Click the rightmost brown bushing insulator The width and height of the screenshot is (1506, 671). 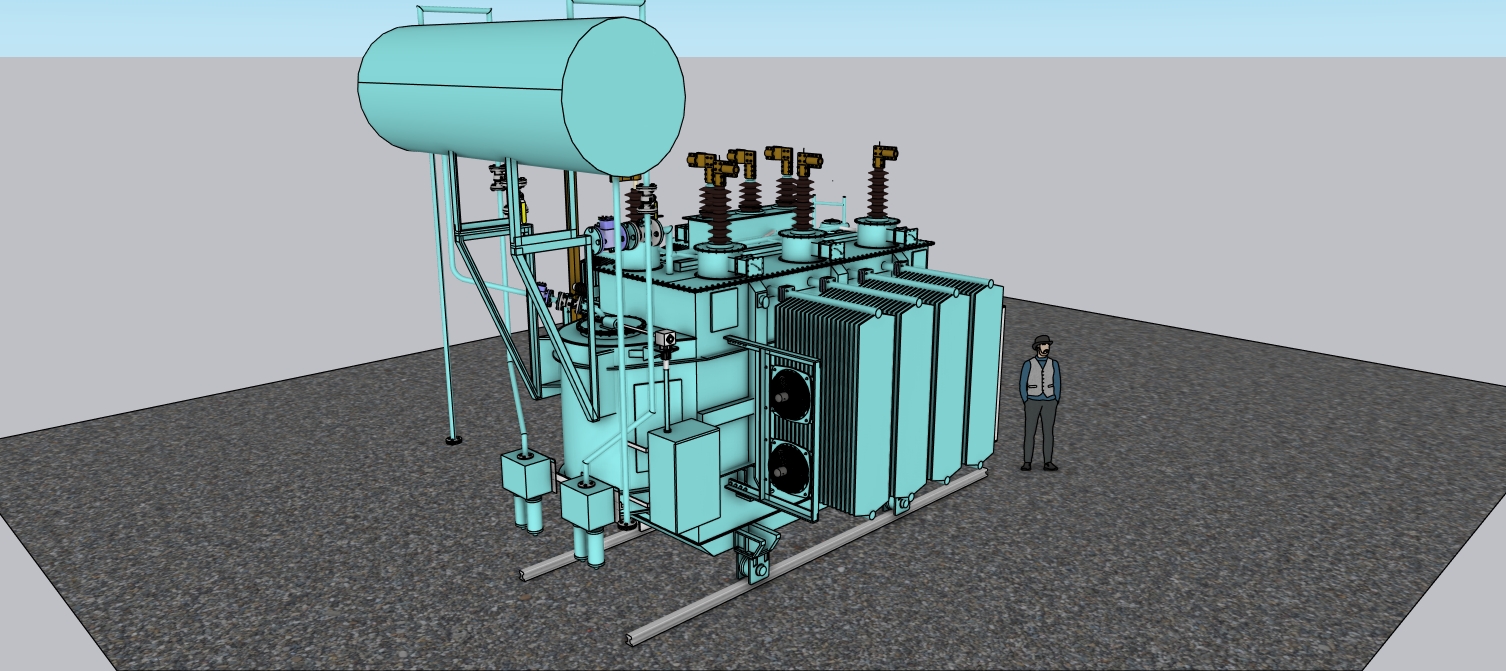[880, 192]
